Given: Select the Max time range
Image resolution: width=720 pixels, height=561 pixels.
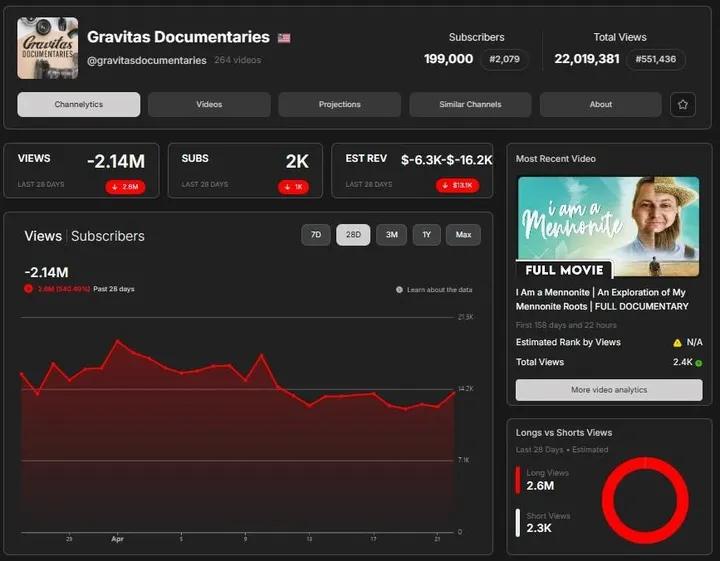Looking at the screenshot, I should pyautogui.click(x=463, y=235).
